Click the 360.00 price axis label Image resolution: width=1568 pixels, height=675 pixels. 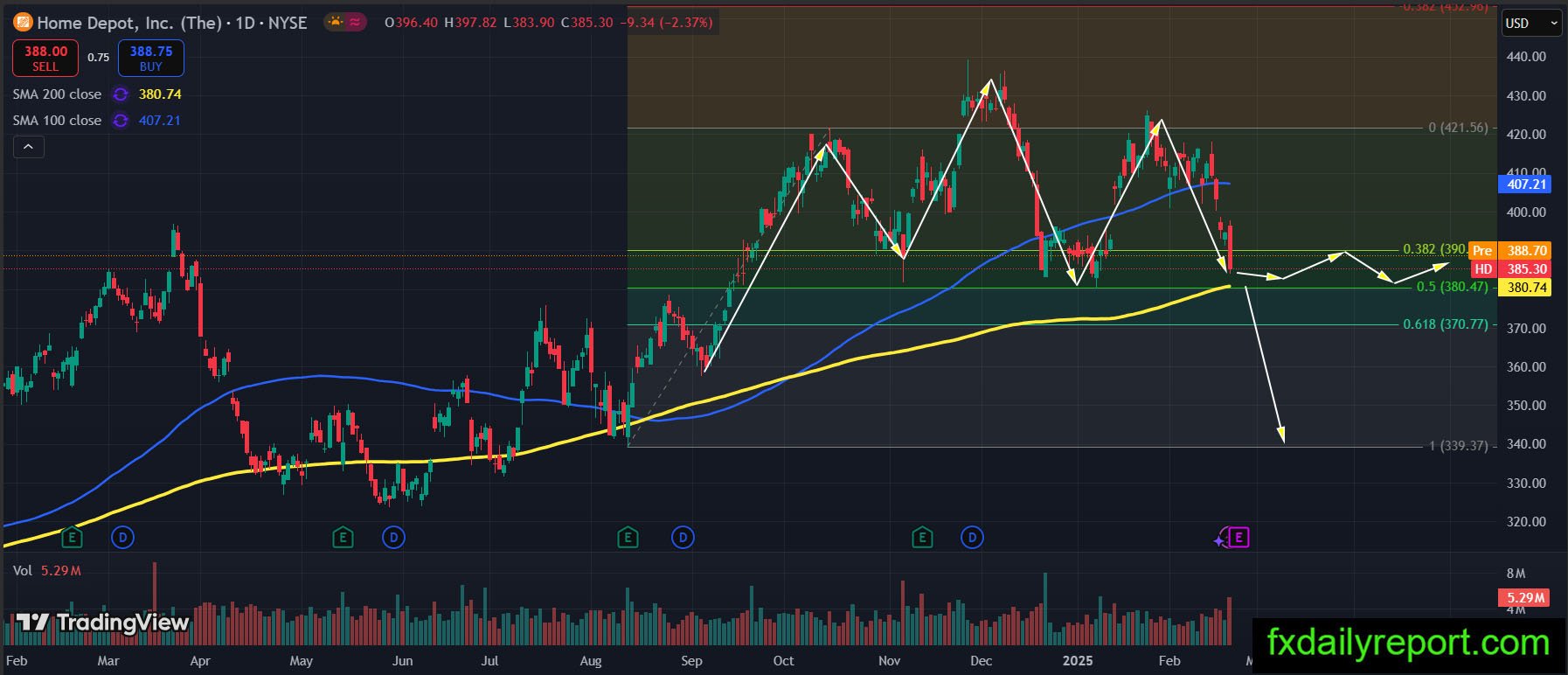tap(1526, 367)
